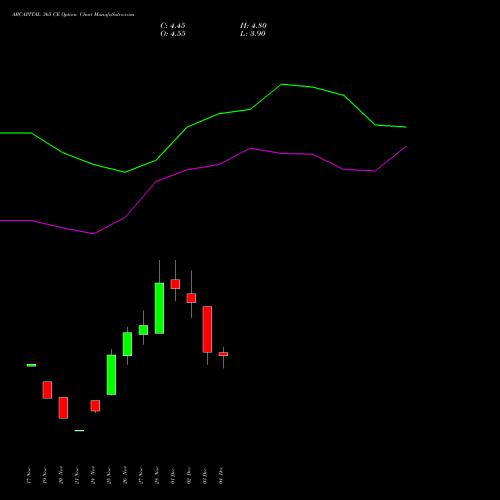Click the 25 Nov date label
This screenshot has height=500, width=500.
pos(109,475)
